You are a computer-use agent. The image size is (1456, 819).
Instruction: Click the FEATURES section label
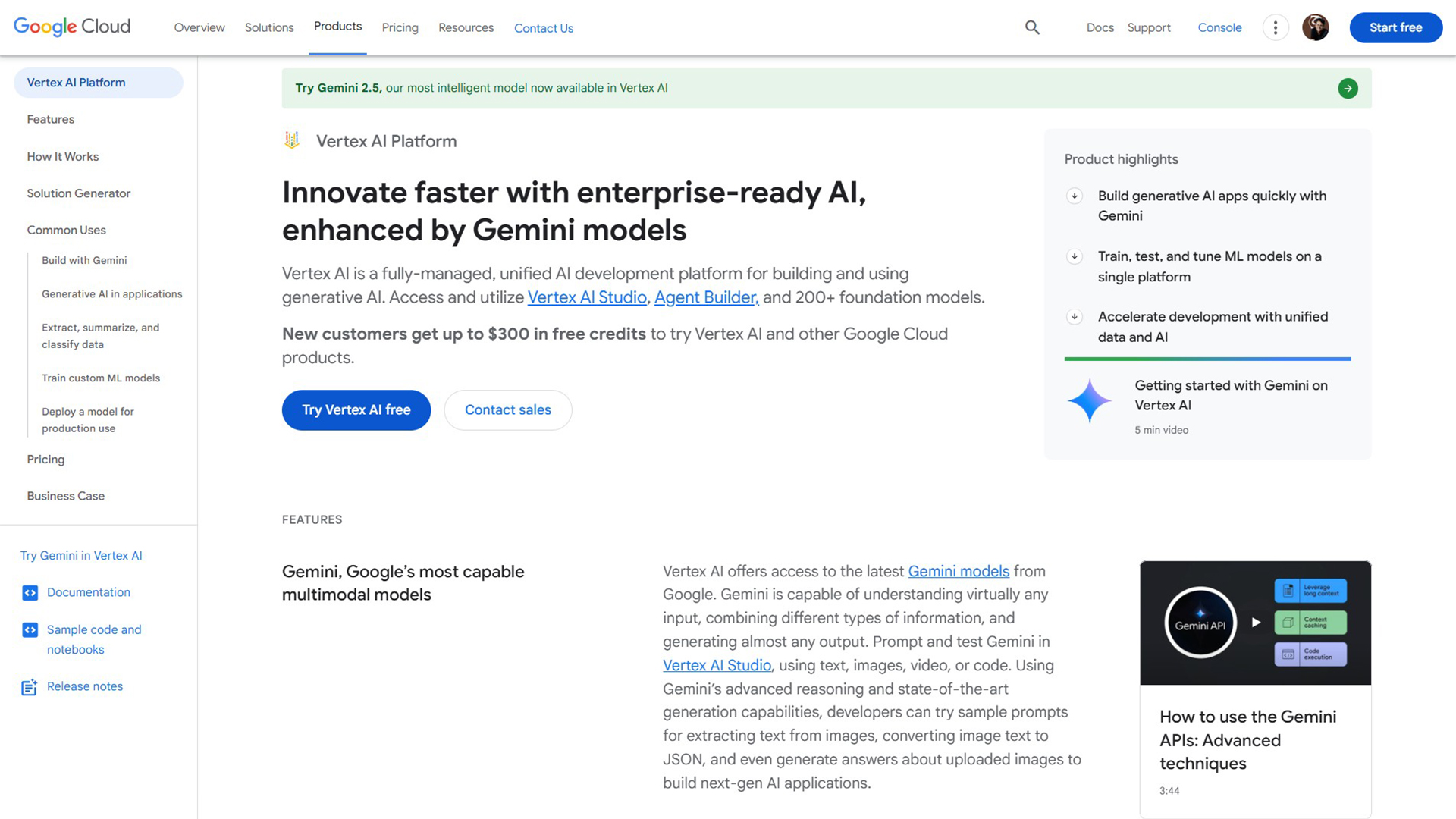point(312,520)
